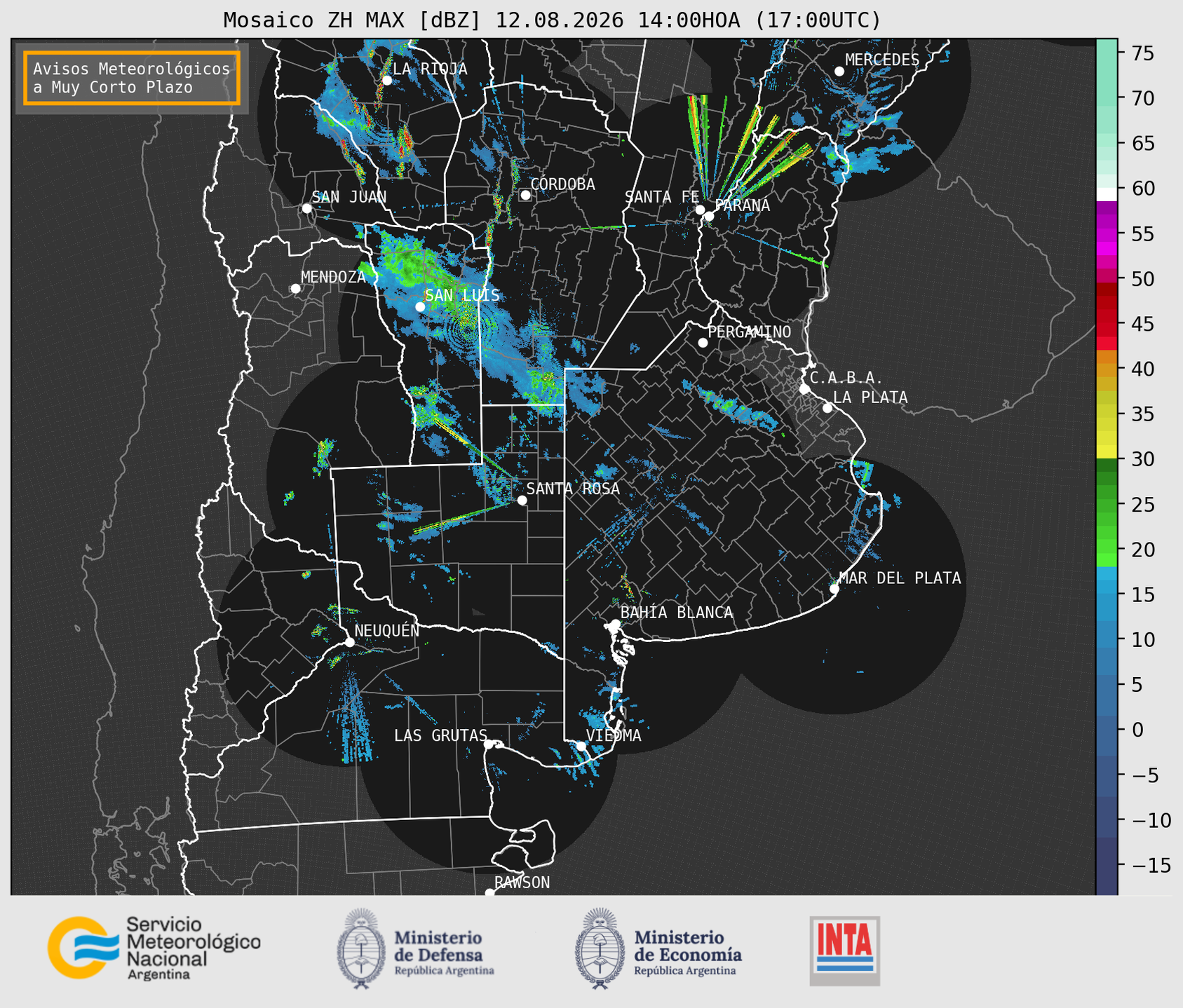Click the white 60 dBZ color band

1107,194
